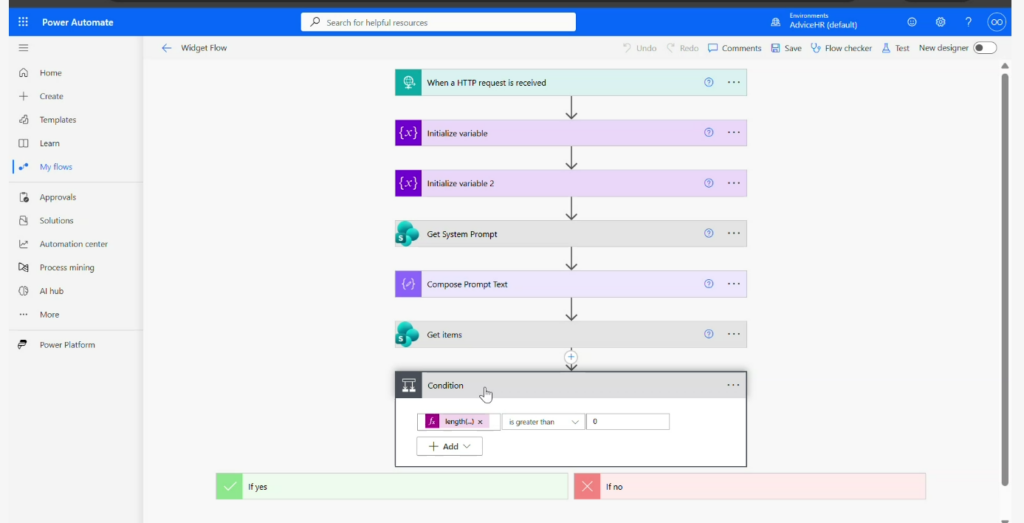This screenshot has height=523, width=1024.
Task: Click the HTTP request trigger icon
Action: [408, 82]
